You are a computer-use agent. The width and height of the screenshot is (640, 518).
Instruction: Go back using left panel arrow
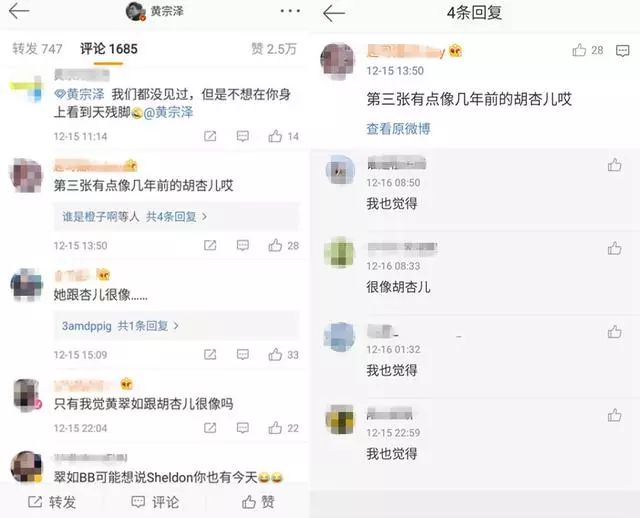pyautogui.click(x=19, y=11)
